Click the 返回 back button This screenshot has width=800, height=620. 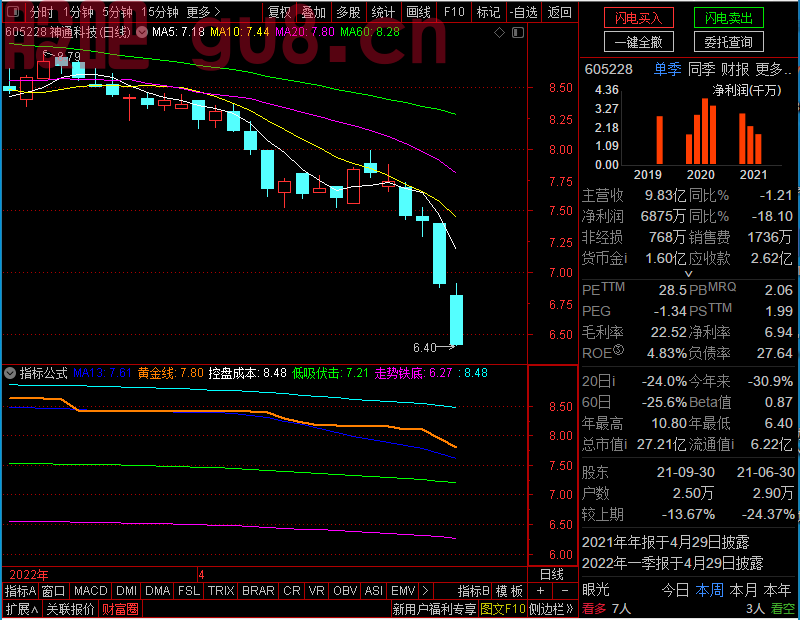559,12
